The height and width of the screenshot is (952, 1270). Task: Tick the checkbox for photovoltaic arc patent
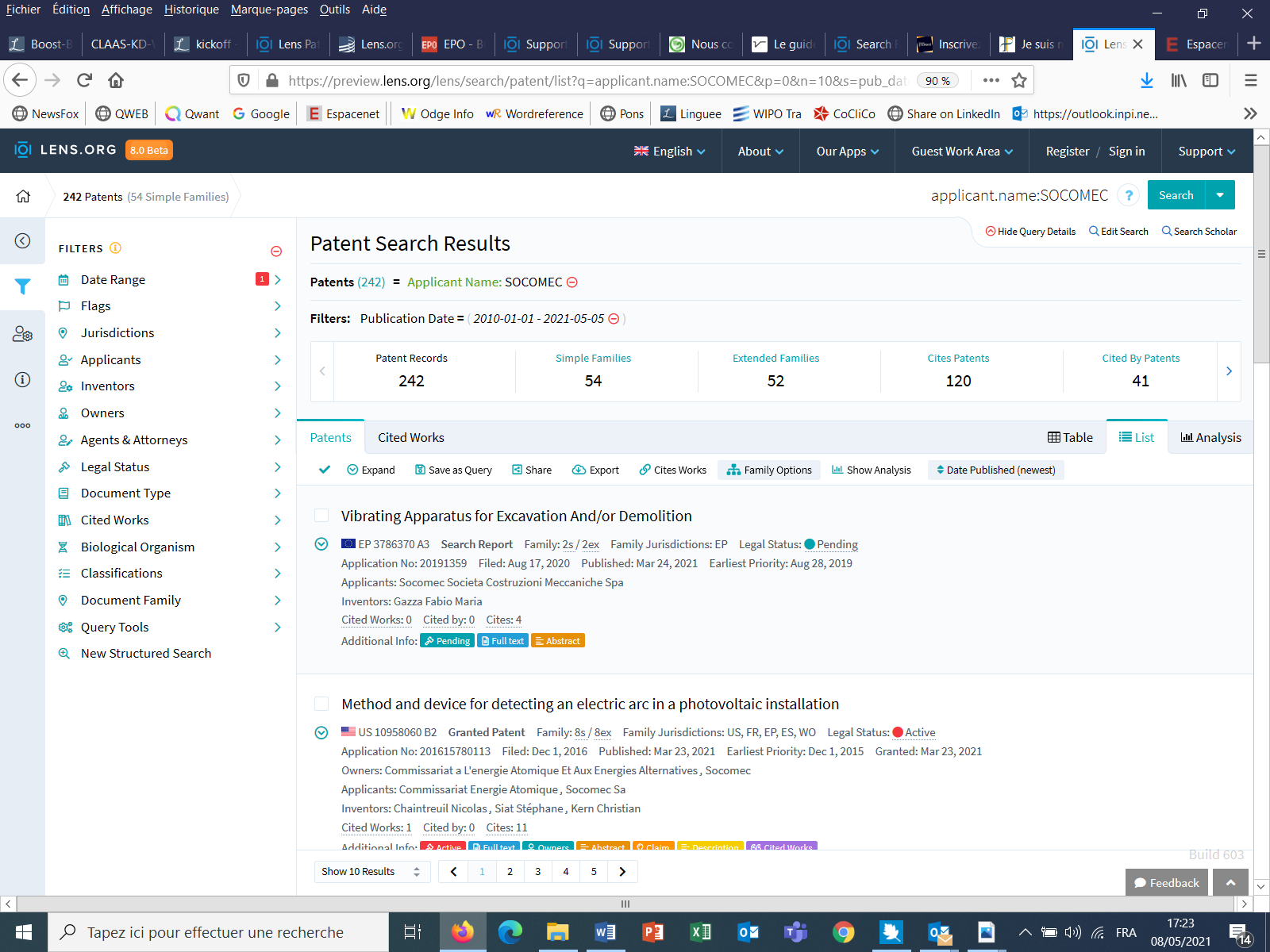point(321,704)
